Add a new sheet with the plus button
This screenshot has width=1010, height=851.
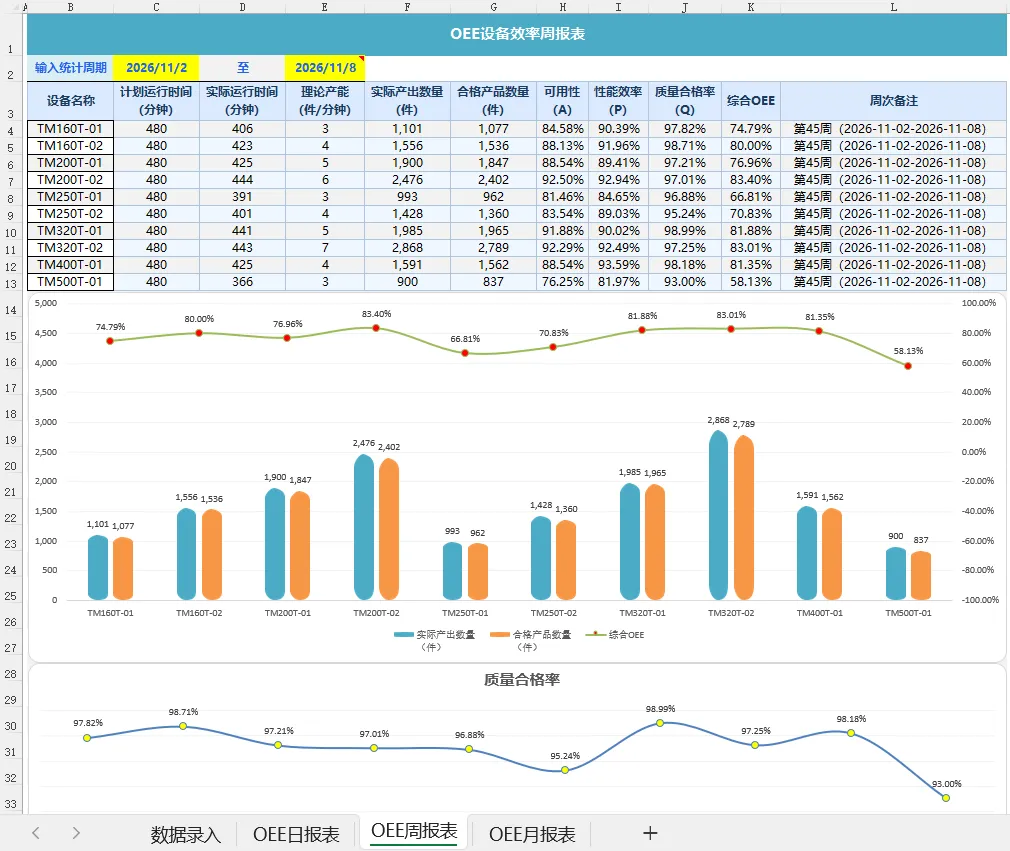[x=650, y=833]
